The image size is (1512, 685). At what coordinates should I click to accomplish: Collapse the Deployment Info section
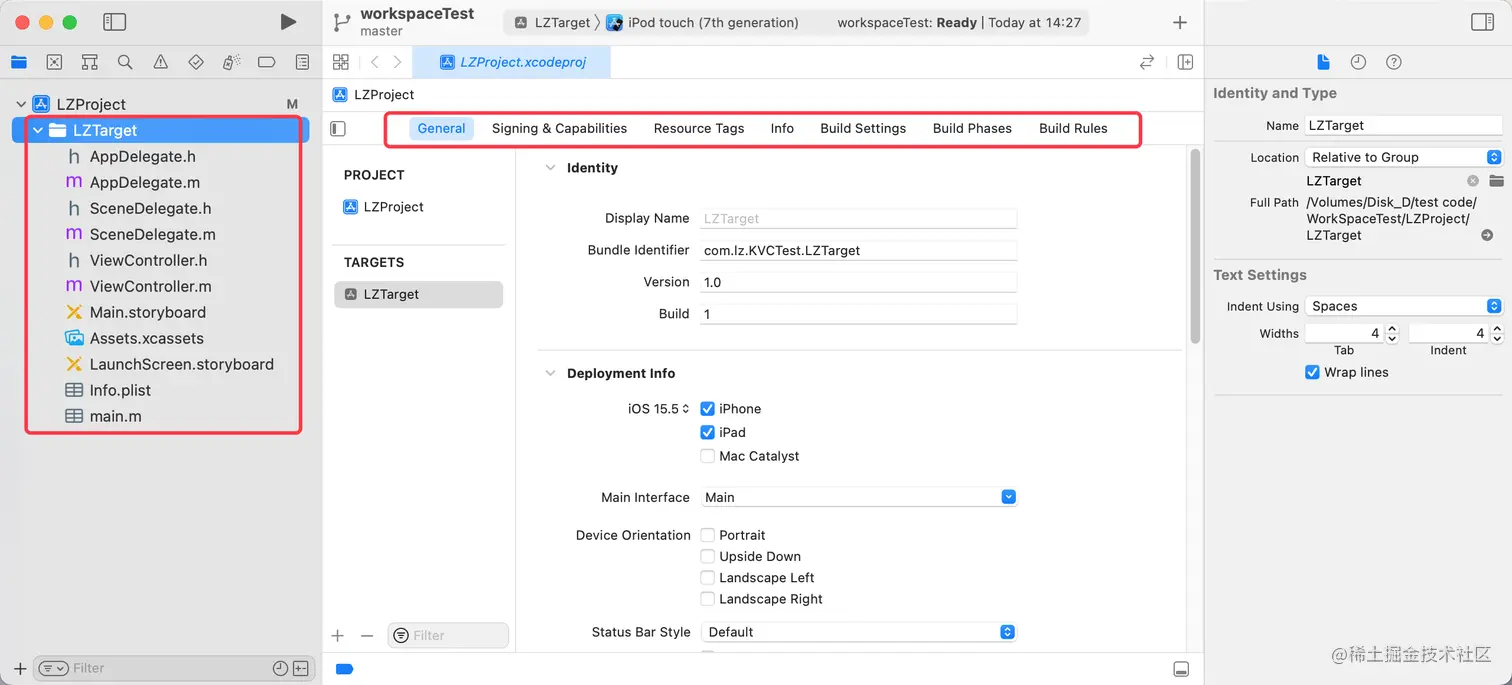pos(550,373)
